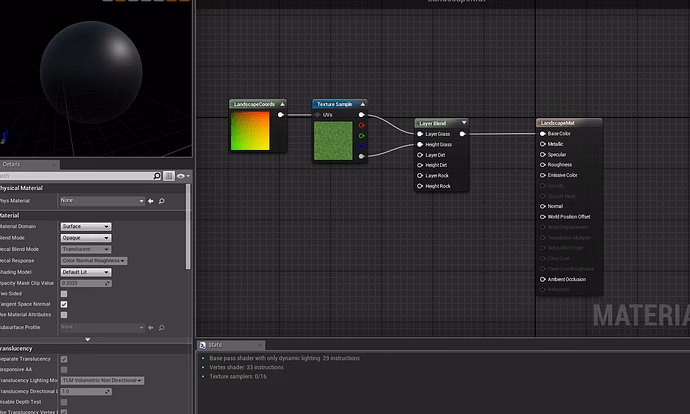Use selected asset arrow for Subsurface Profile
The width and height of the screenshot is (690, 414).
click(151, 328)
